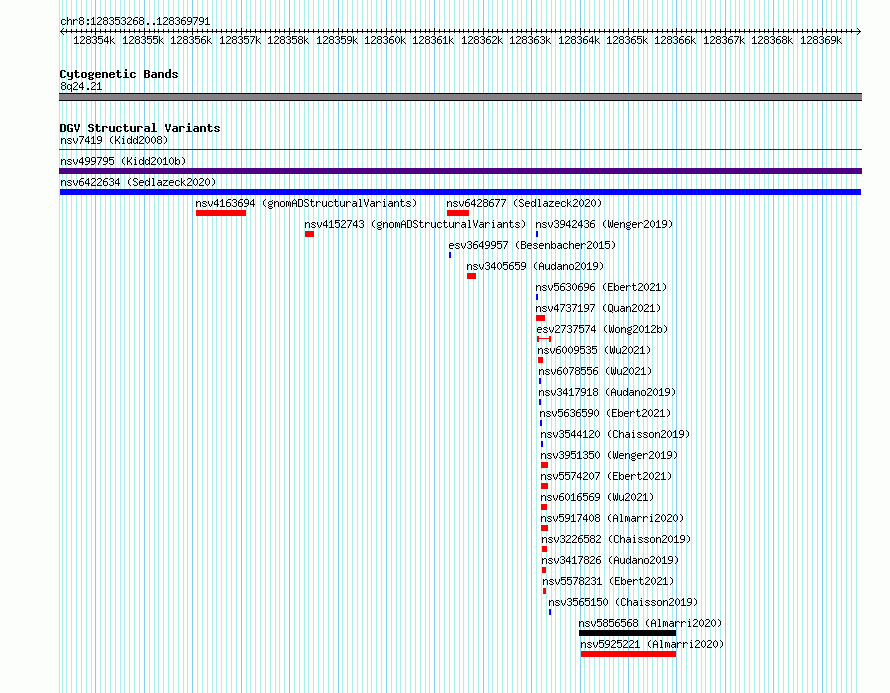
Task: Open nsv5630696 (Ebert2021) label
Action: (x=601, y=287)
